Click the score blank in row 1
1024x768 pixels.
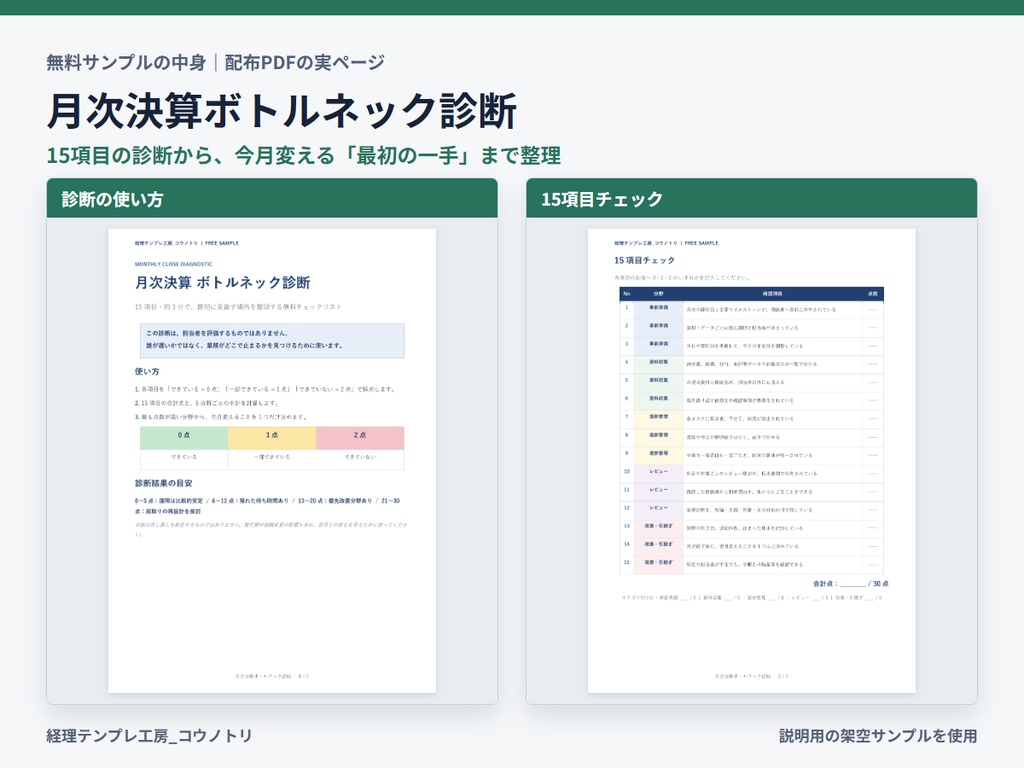click(x=873, y=310)
